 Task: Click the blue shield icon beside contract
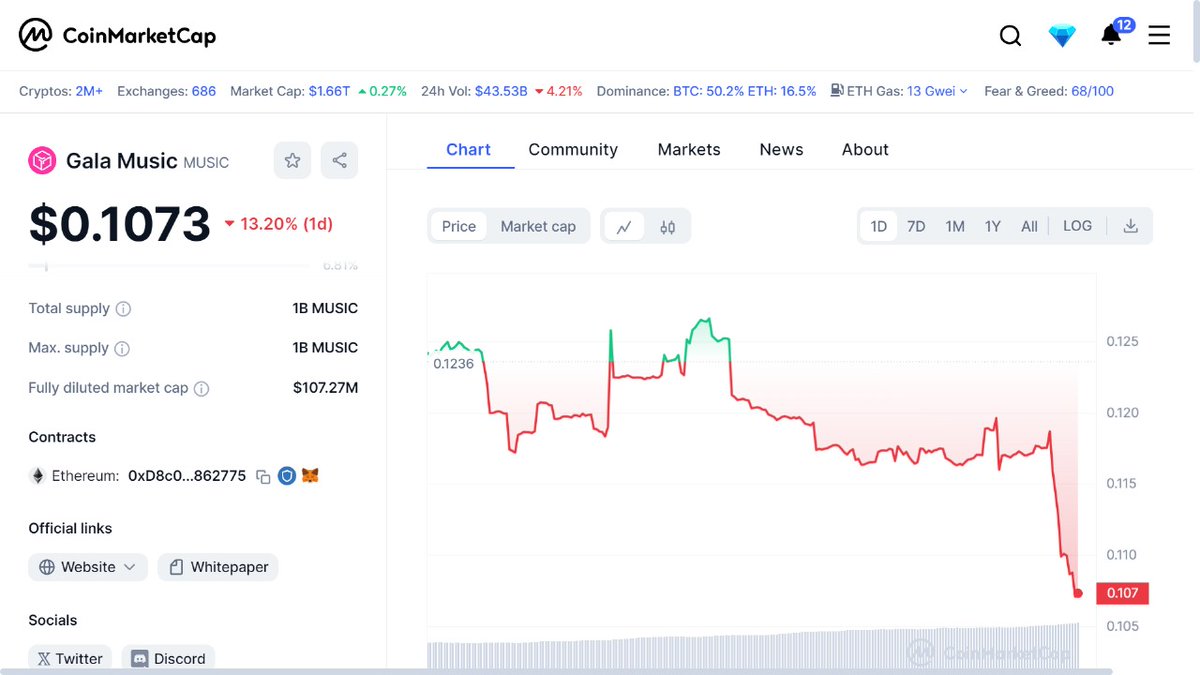(287, 476)
